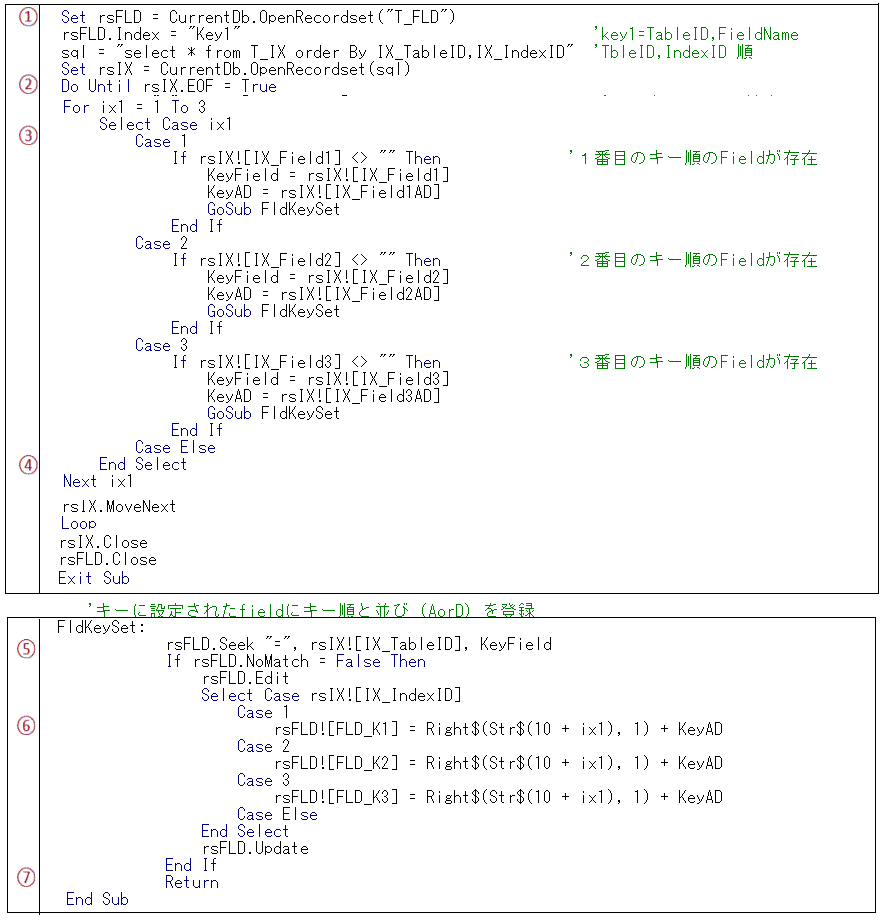Click the rsIX.MoveNext line

[118, 506]
